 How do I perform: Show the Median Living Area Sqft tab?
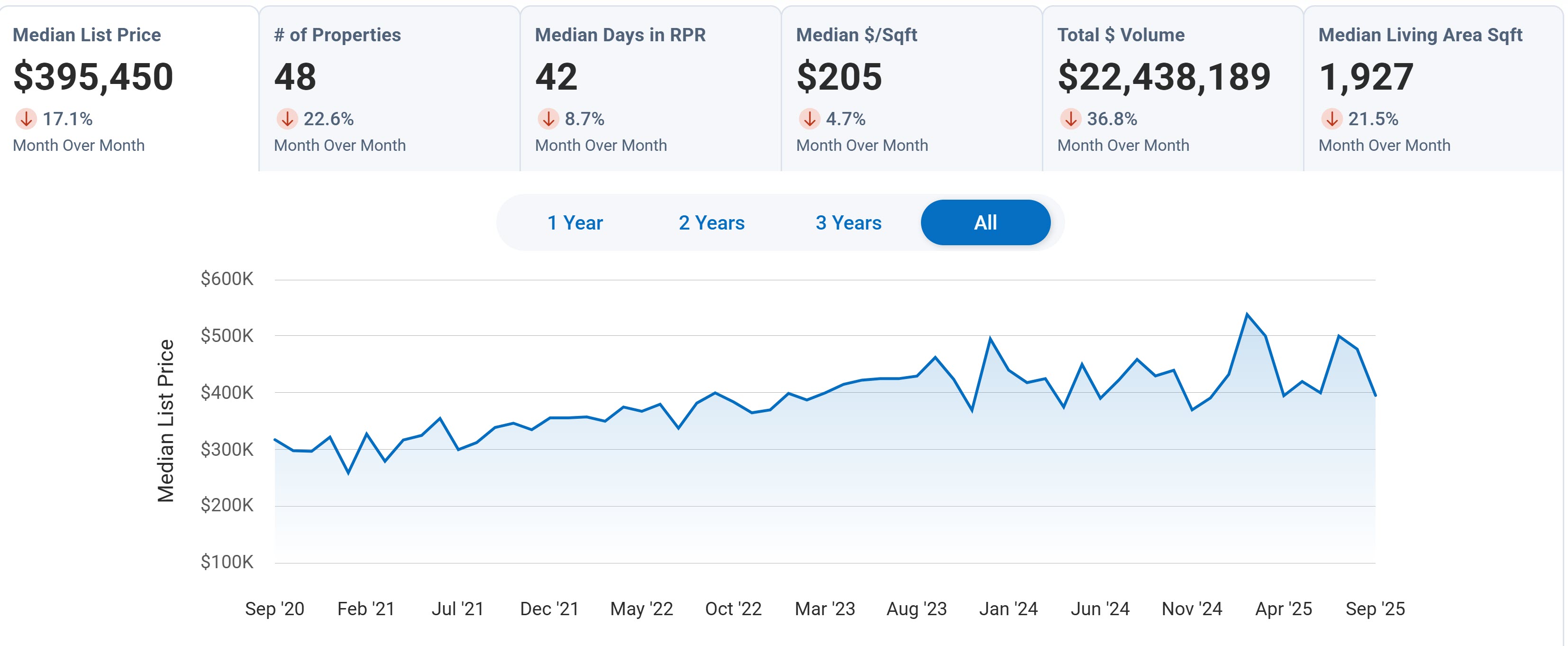1420,35
